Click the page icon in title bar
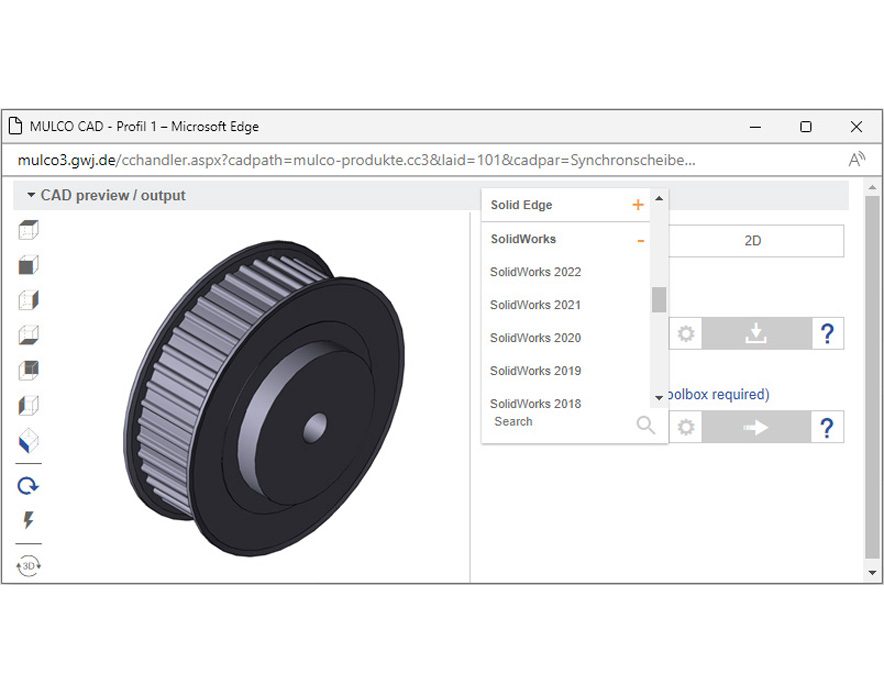 point(15,126)
